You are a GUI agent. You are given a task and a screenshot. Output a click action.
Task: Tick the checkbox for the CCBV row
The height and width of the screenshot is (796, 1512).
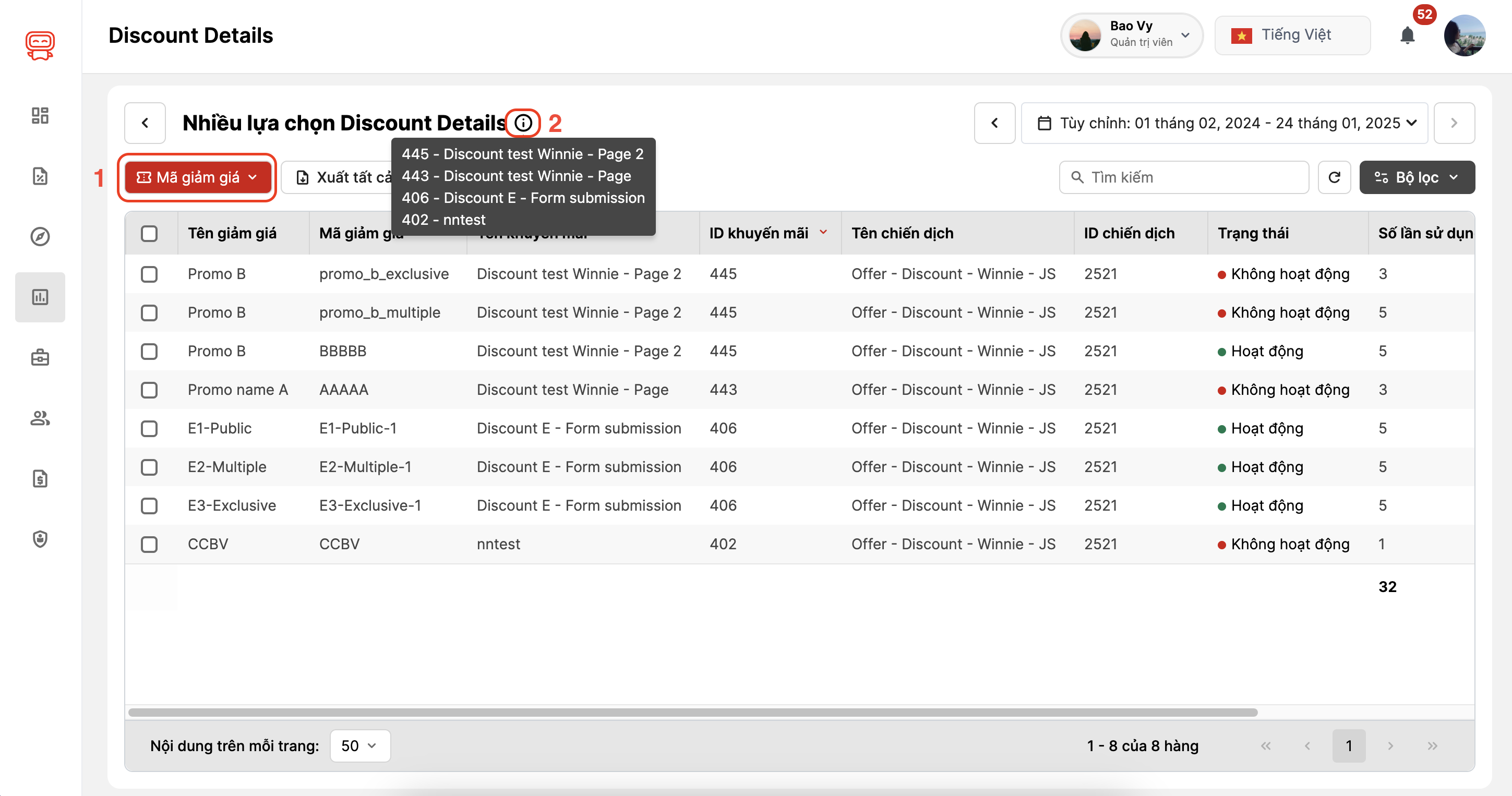pyautogui.click(x=149, y=544)
